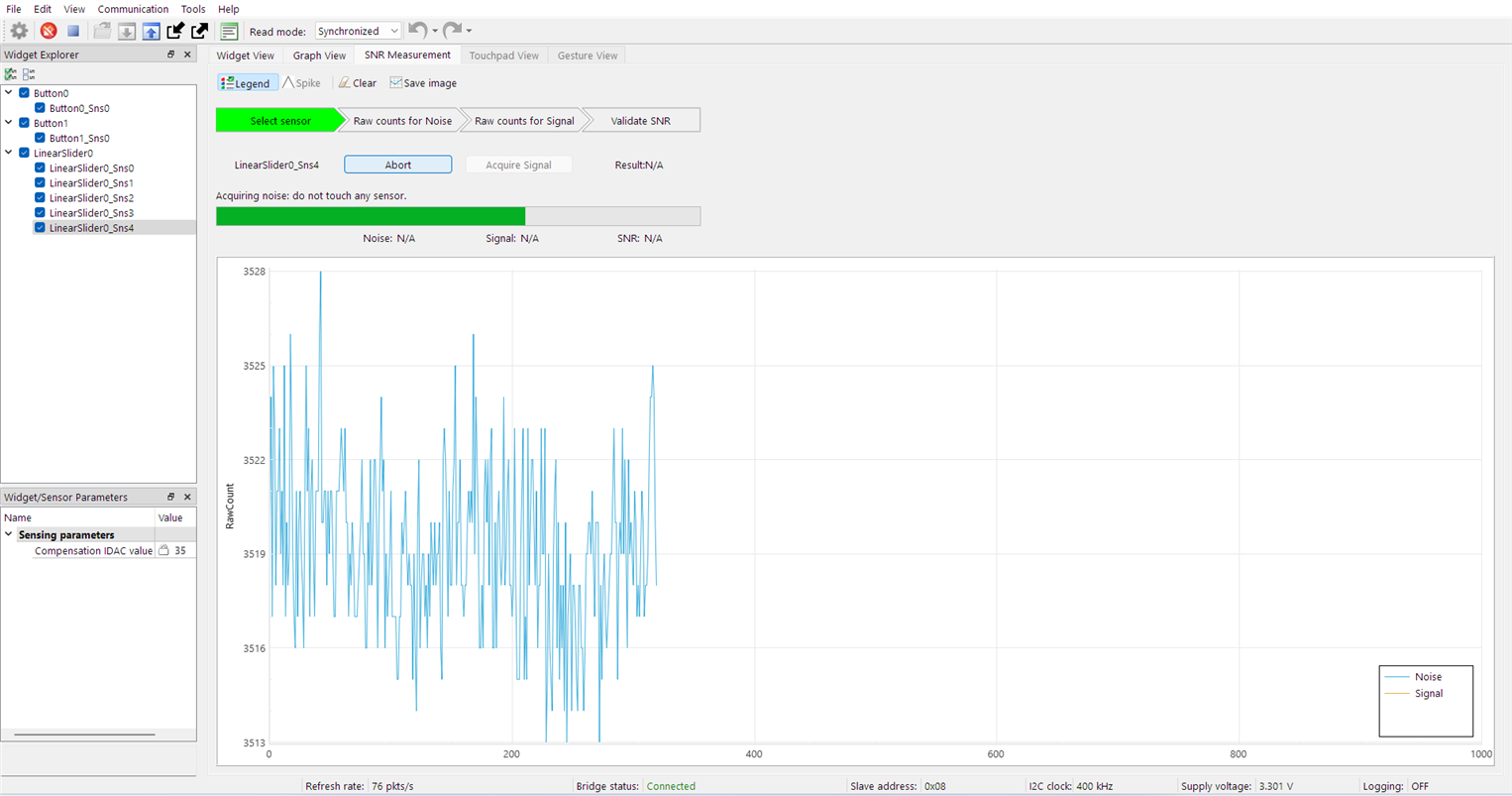The height and width of the screenshot is (796, 1512).
Task: Click the green noise acquisition progress bar
Action: 458,216
